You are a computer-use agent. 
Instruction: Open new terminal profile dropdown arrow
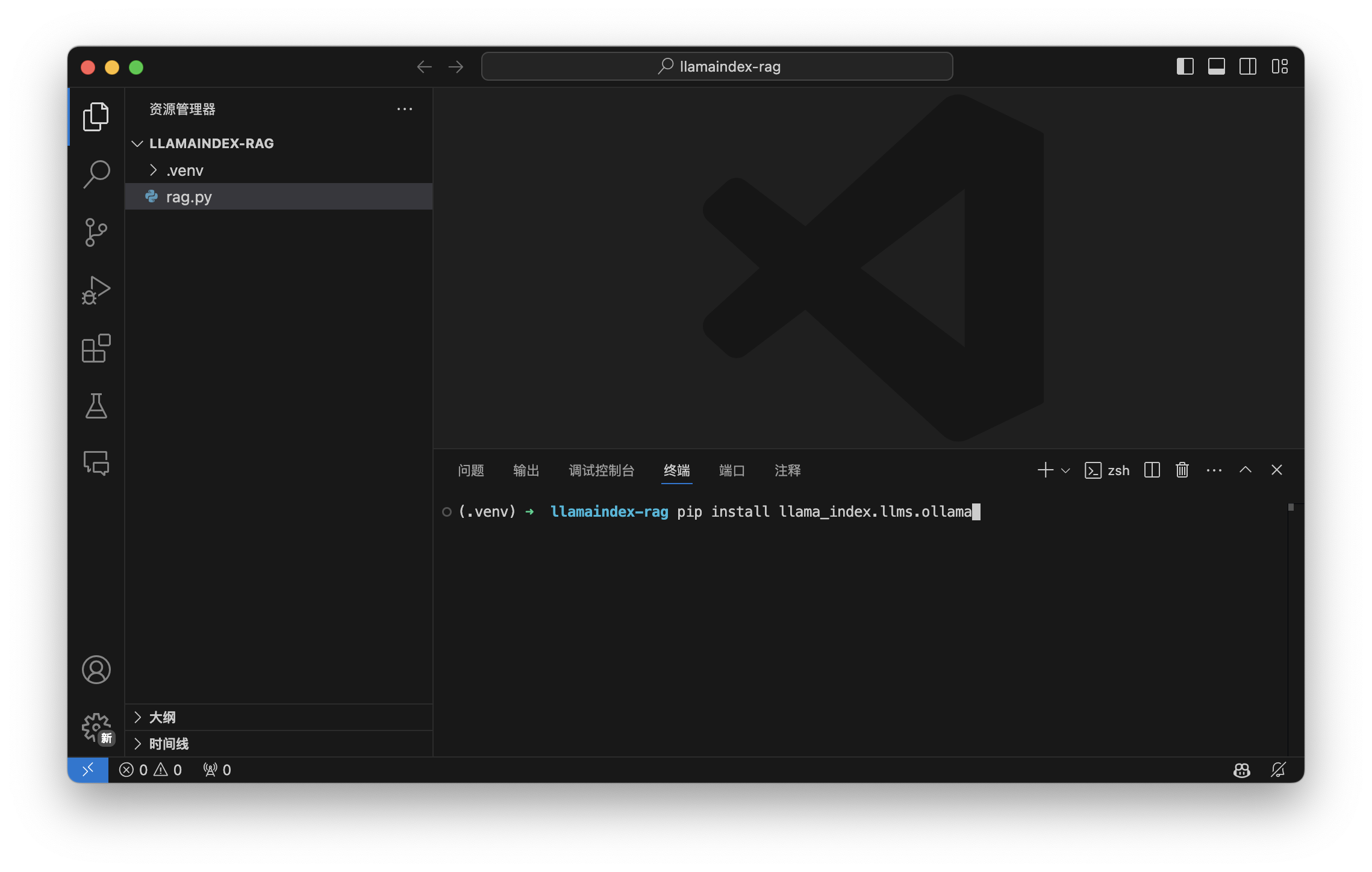click(x=1065, y=471)
